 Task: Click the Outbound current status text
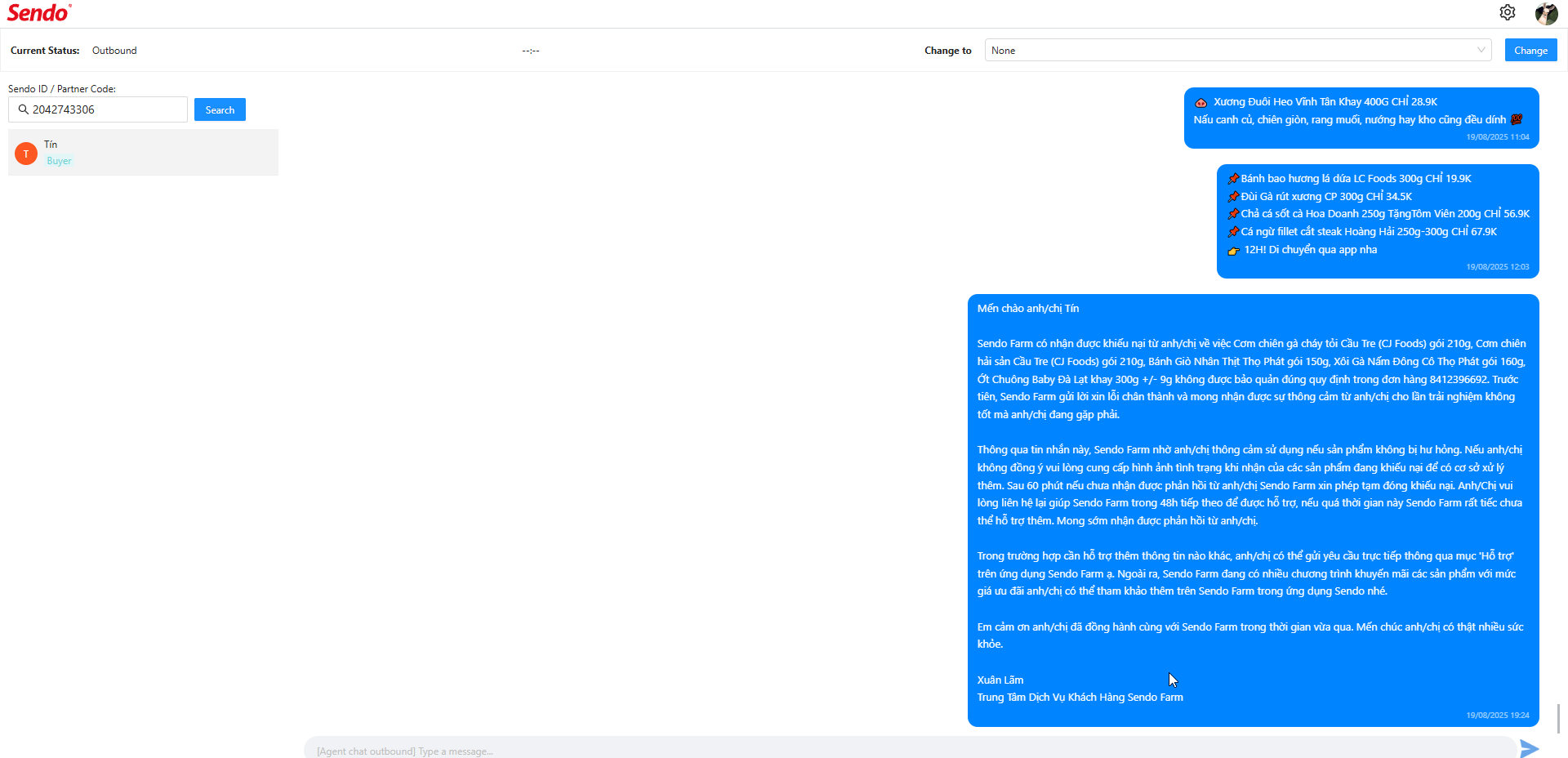coord(114,51)
